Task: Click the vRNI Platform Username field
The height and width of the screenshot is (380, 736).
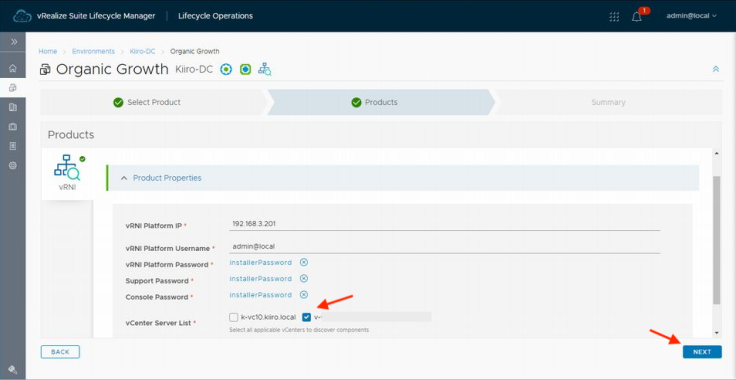Action: pyautogui.click(x=445, y=246)
